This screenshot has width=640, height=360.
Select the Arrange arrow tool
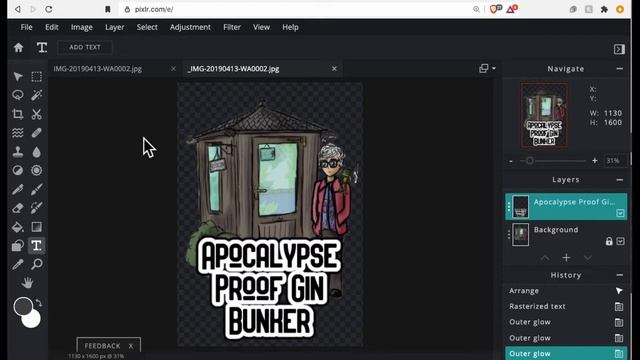[x=18, y=77]
